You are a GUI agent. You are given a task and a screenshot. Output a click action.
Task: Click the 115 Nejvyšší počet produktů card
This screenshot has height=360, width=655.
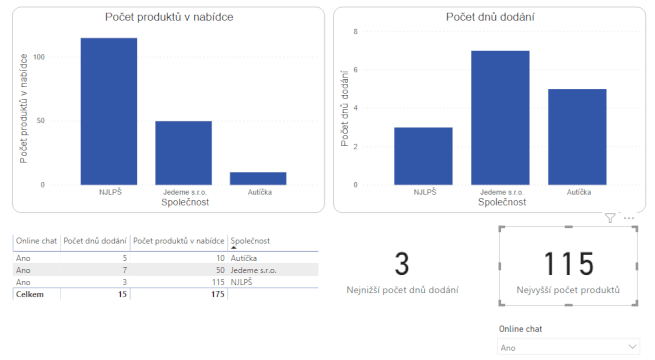pyautogui.click(x=568, y=266)
